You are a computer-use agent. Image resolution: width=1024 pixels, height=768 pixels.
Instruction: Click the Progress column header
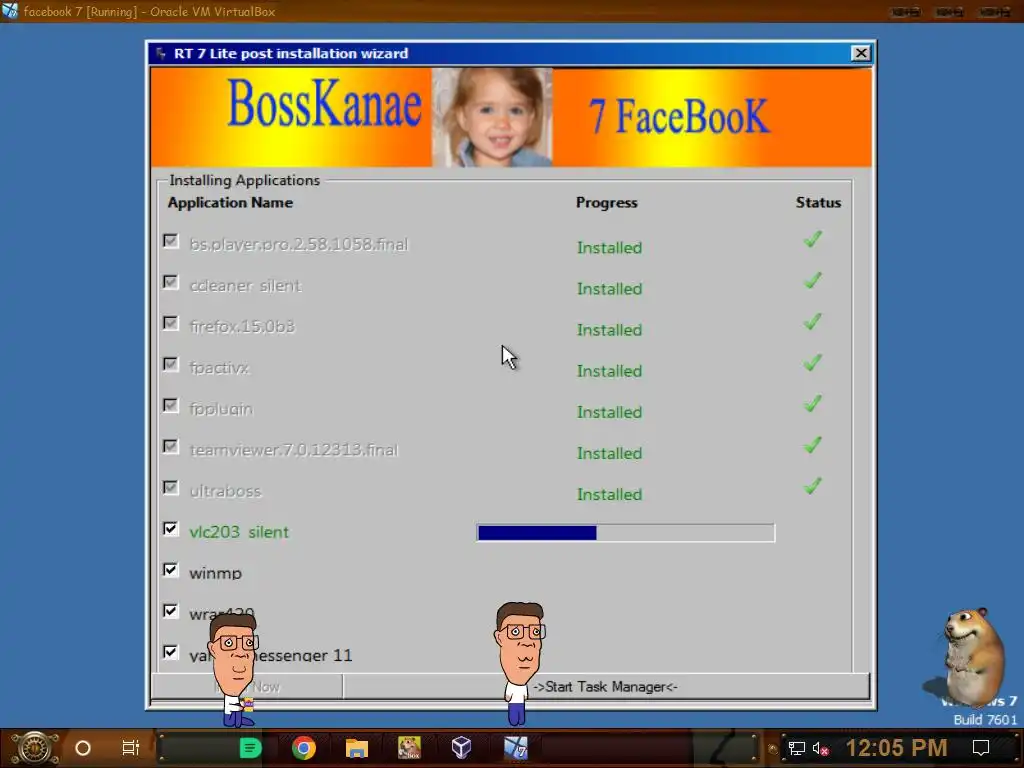pos(607,202)
